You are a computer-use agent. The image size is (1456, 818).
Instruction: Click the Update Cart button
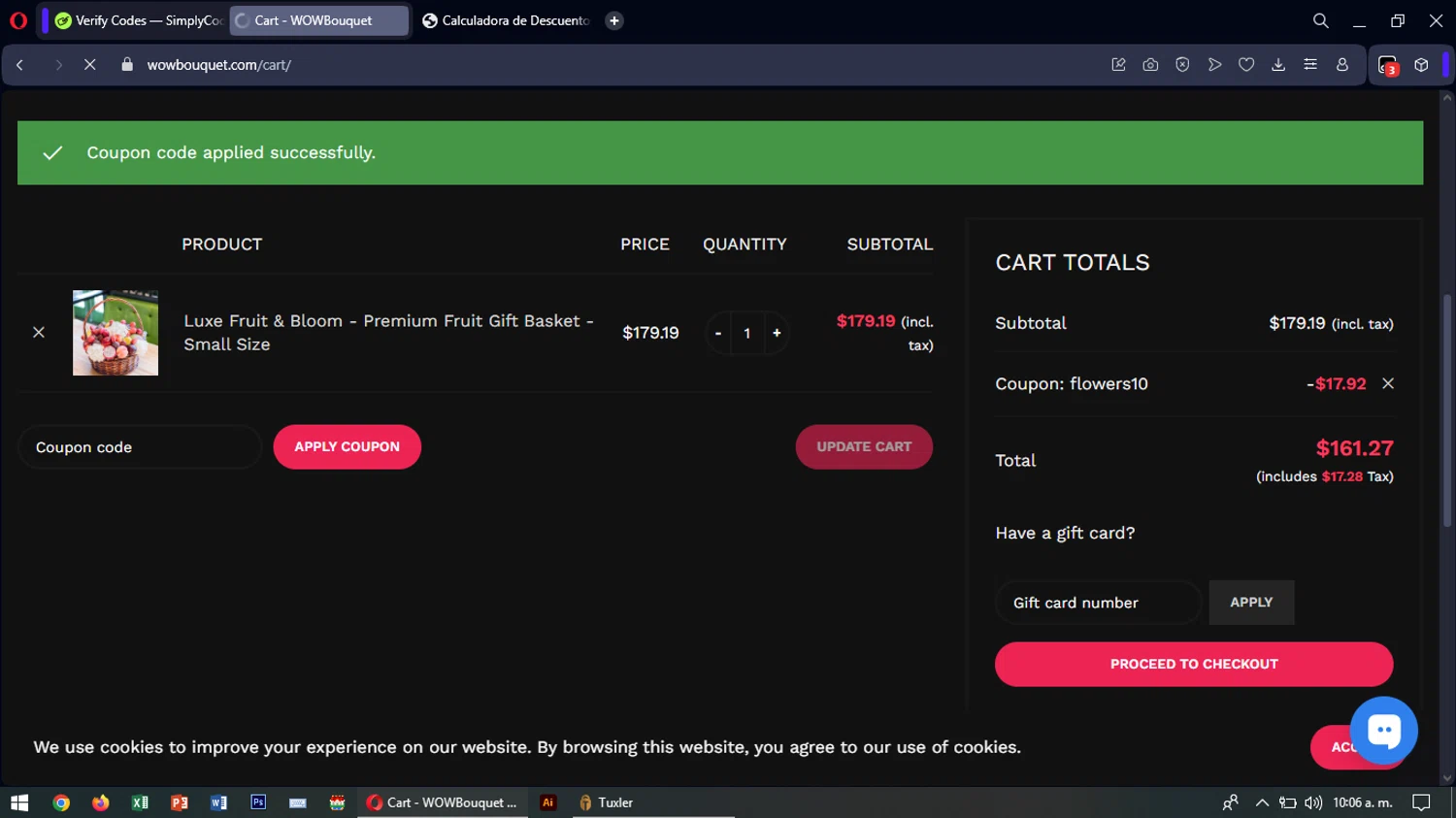coord(864,447)
